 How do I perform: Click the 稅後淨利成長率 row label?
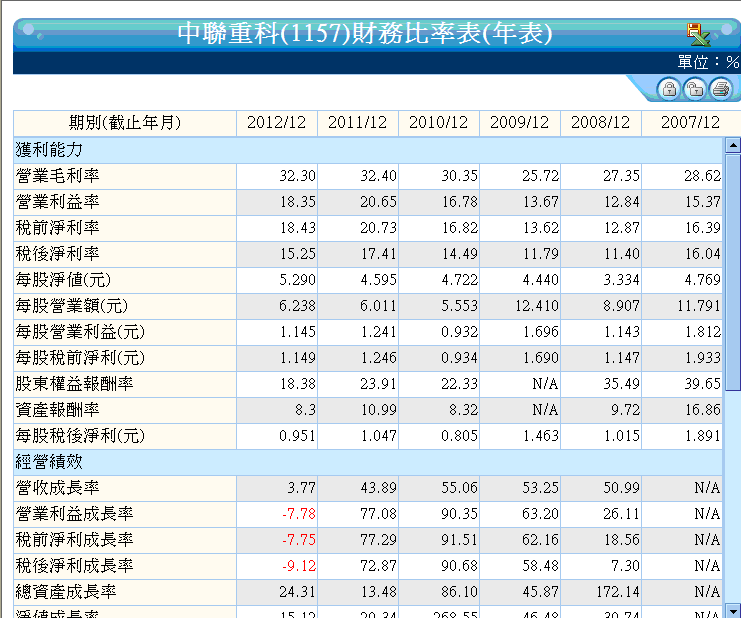(75, 566)
